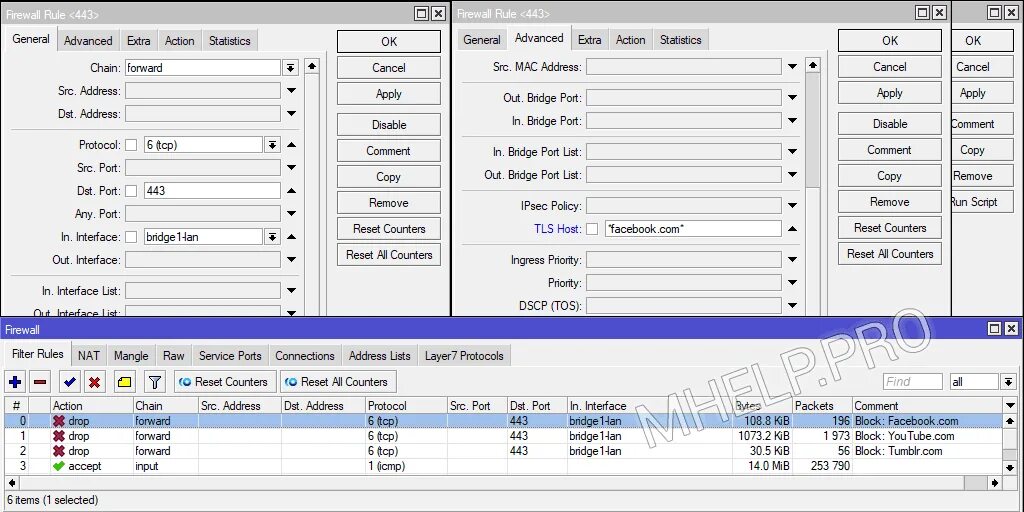Expand Dst. Address field arrow

pyautogui.click(x=292, y=114)
